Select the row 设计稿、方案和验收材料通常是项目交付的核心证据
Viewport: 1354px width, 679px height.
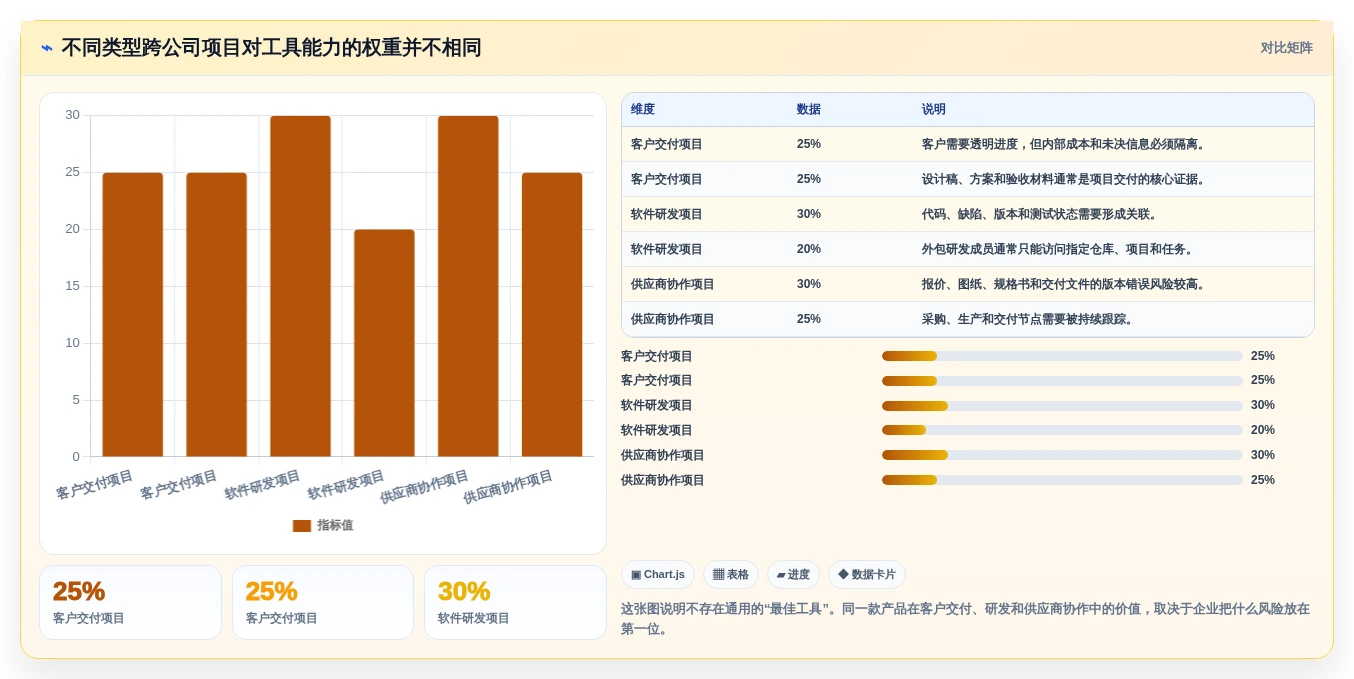tap(968, 179)
